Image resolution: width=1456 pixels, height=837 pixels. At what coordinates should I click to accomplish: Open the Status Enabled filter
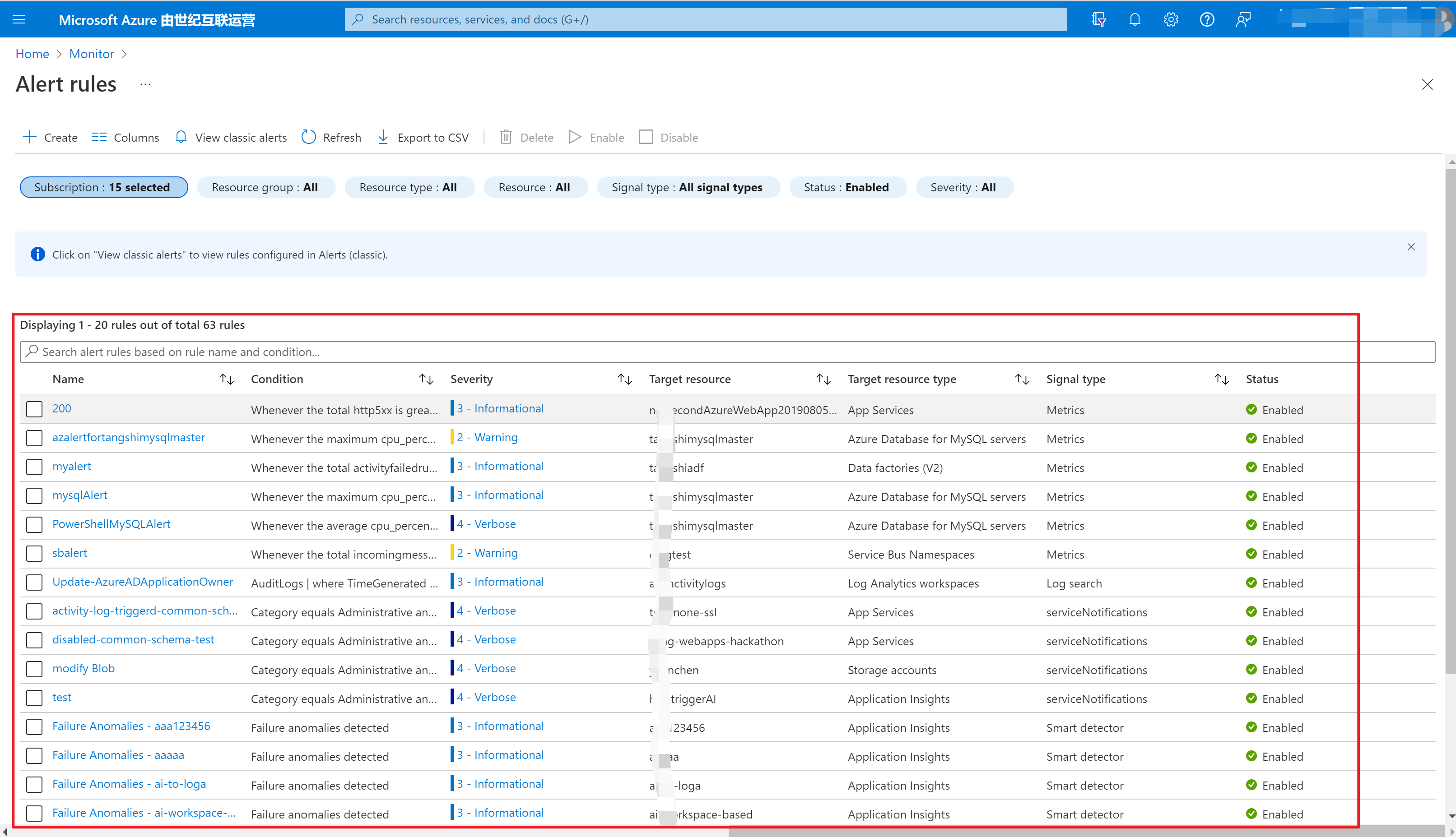pos(847,187)
